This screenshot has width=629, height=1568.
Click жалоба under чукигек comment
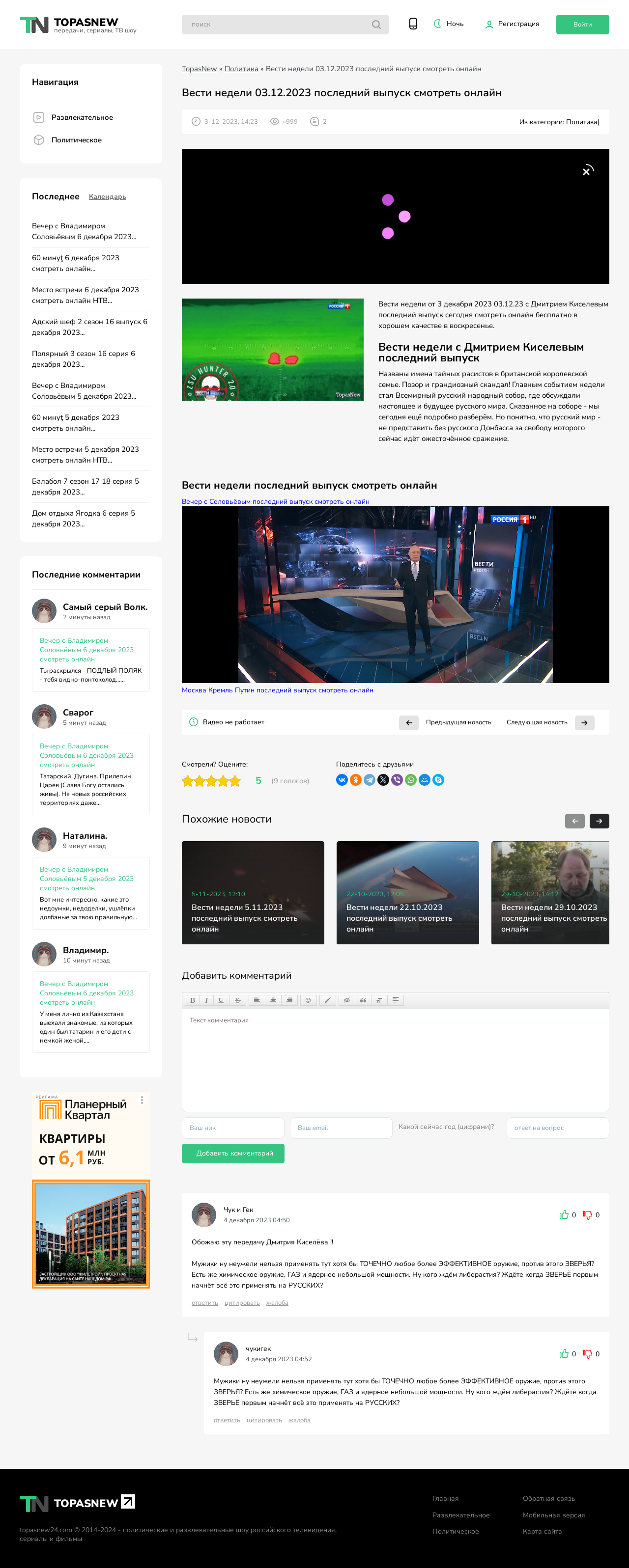(299, 1420)
